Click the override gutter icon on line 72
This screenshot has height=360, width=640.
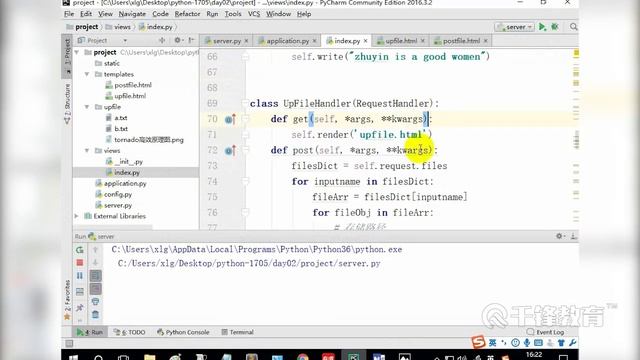point(230,151)
